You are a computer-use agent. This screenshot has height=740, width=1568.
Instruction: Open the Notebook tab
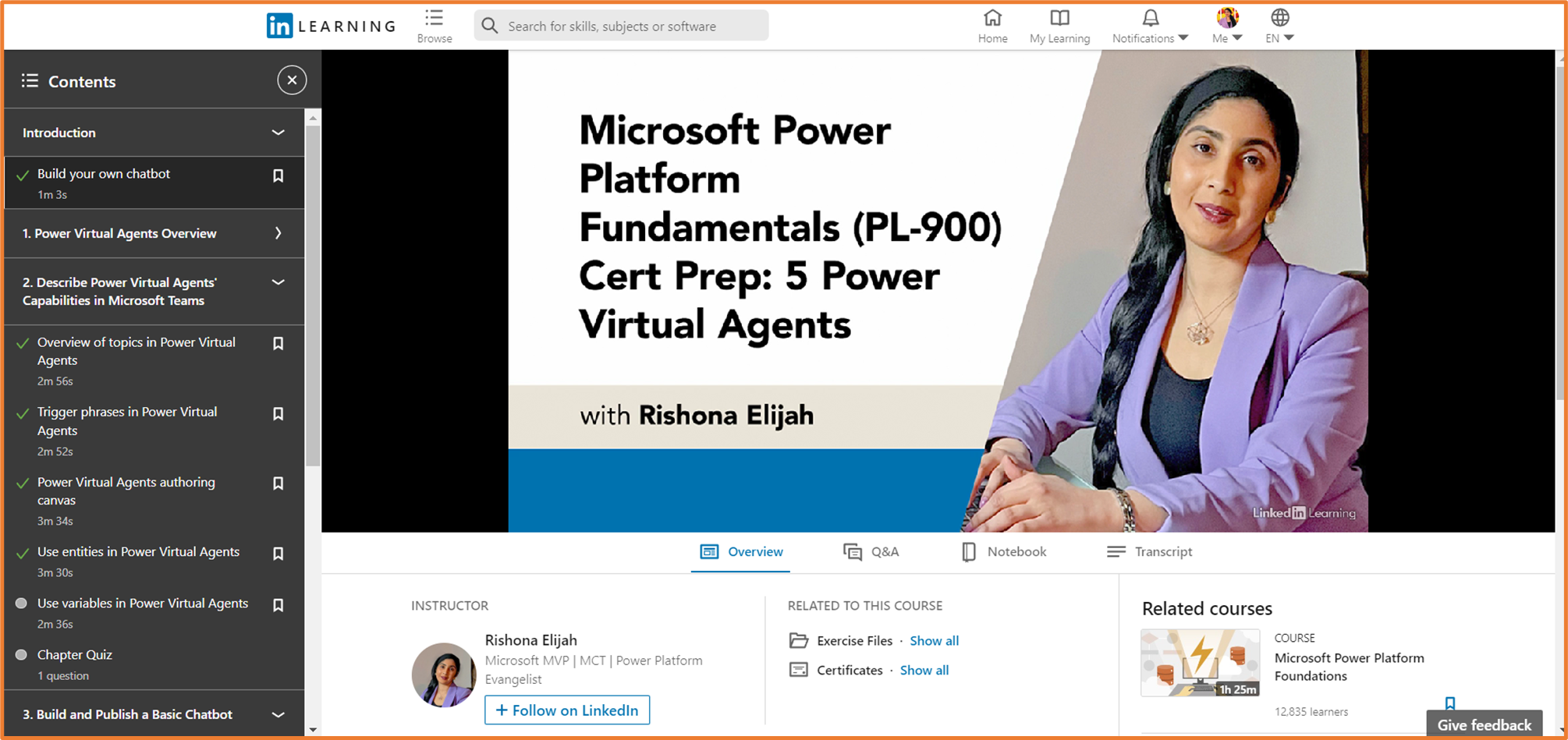[1004, 551]
